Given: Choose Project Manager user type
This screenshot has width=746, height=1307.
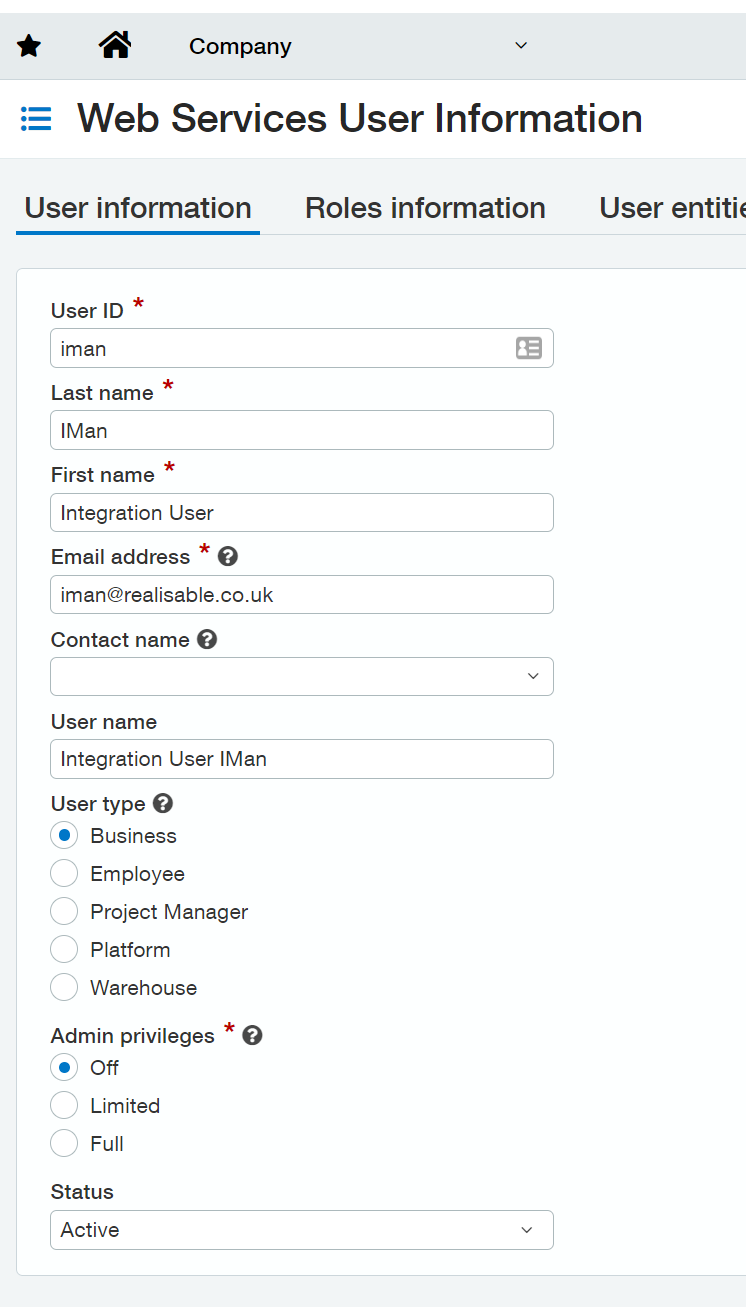Looking at the screenshot, I should pos(64,912).
